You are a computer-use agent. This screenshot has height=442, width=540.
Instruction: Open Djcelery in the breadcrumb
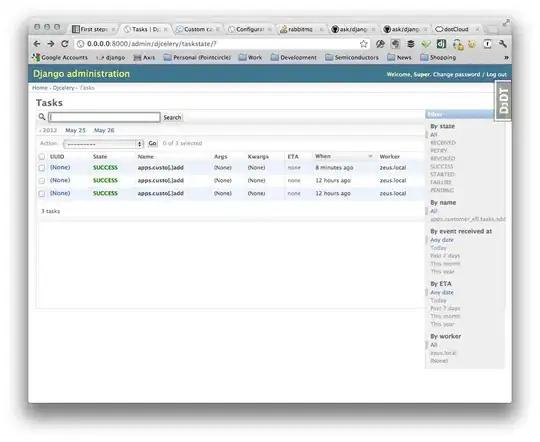[63, 88]
